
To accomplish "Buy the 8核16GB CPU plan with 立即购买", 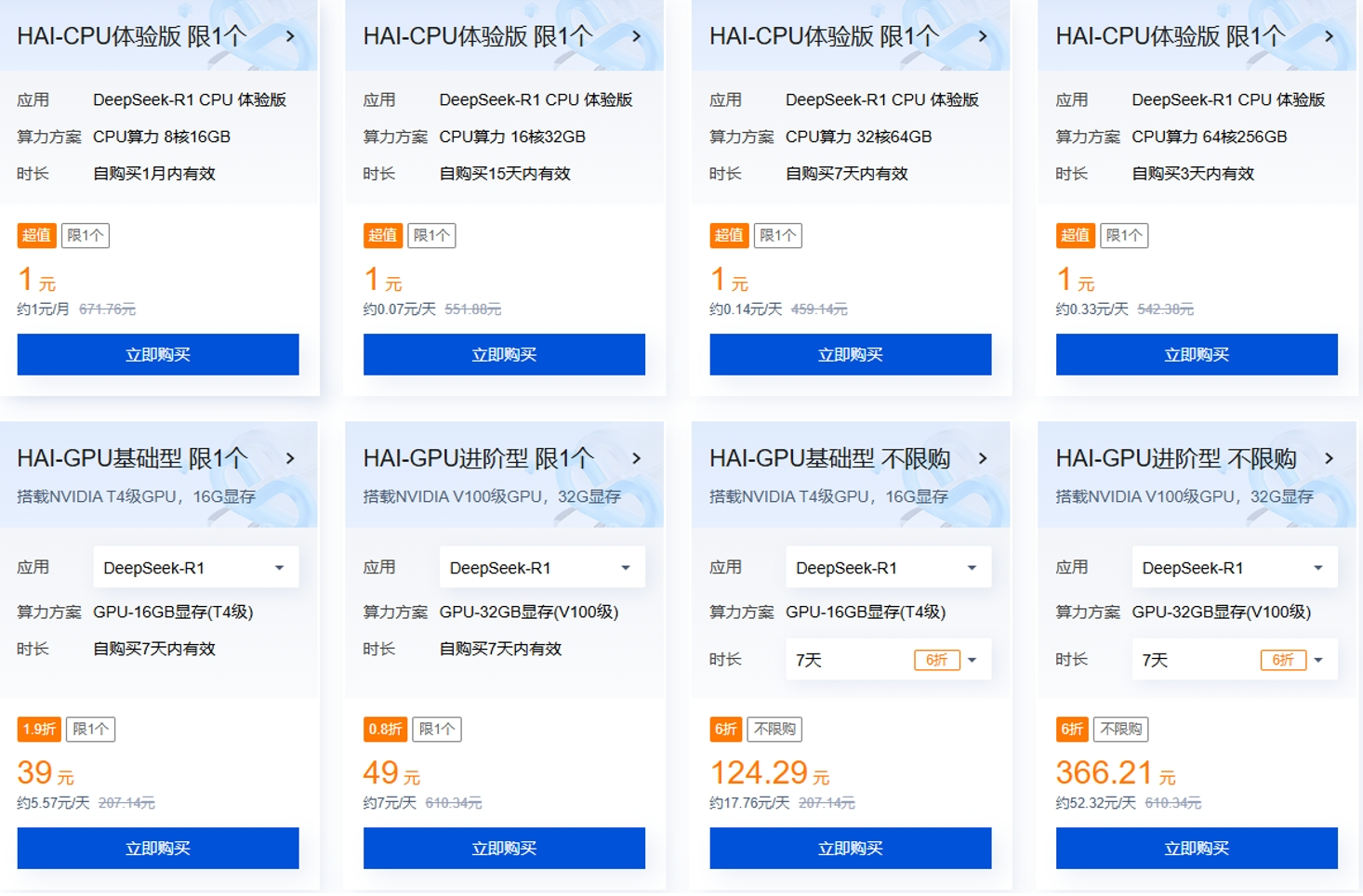I will click(x=158, y=354).
